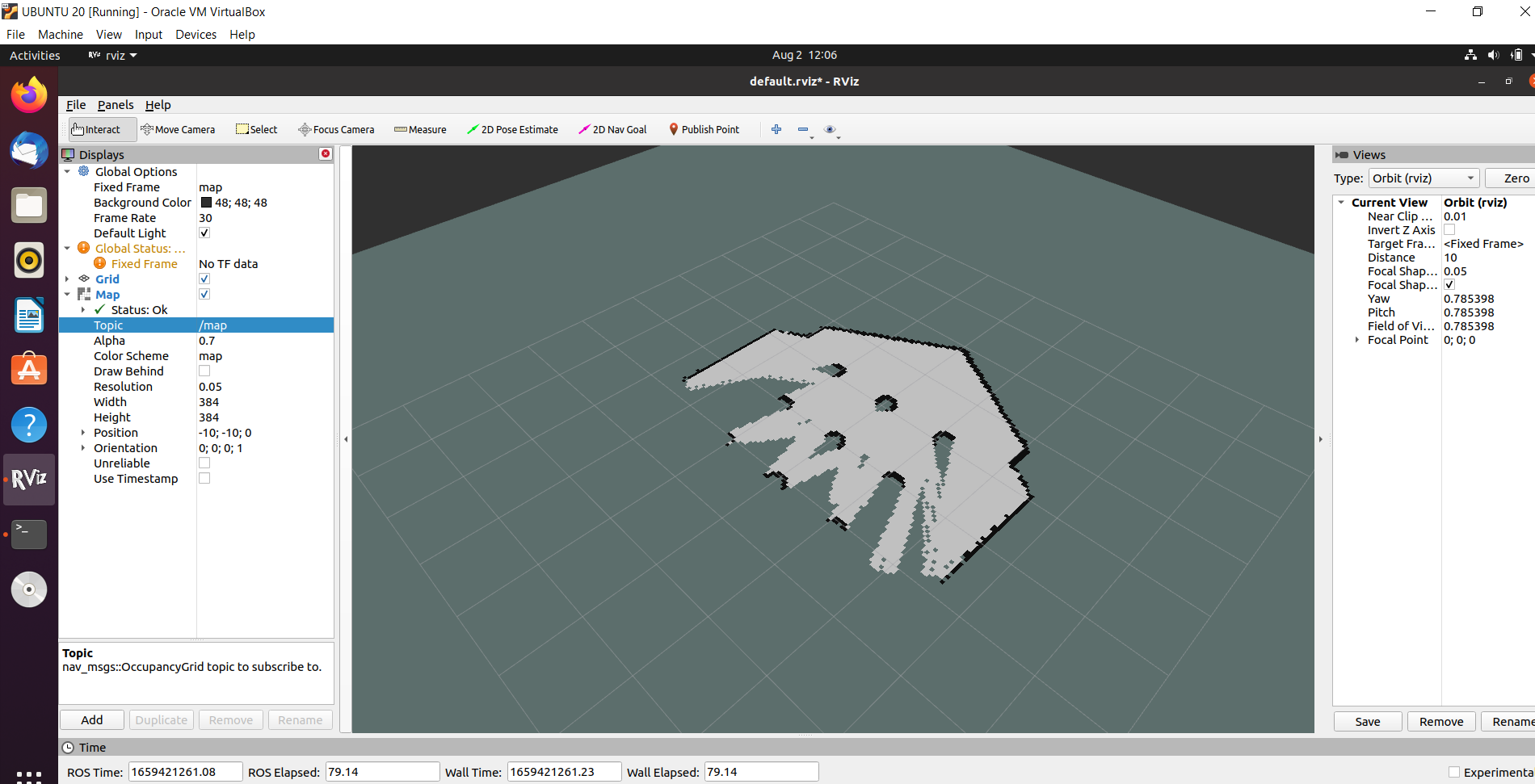Activate the Publish Point tool
Viewport: 1535px width, 784px height.
[704, 129]
